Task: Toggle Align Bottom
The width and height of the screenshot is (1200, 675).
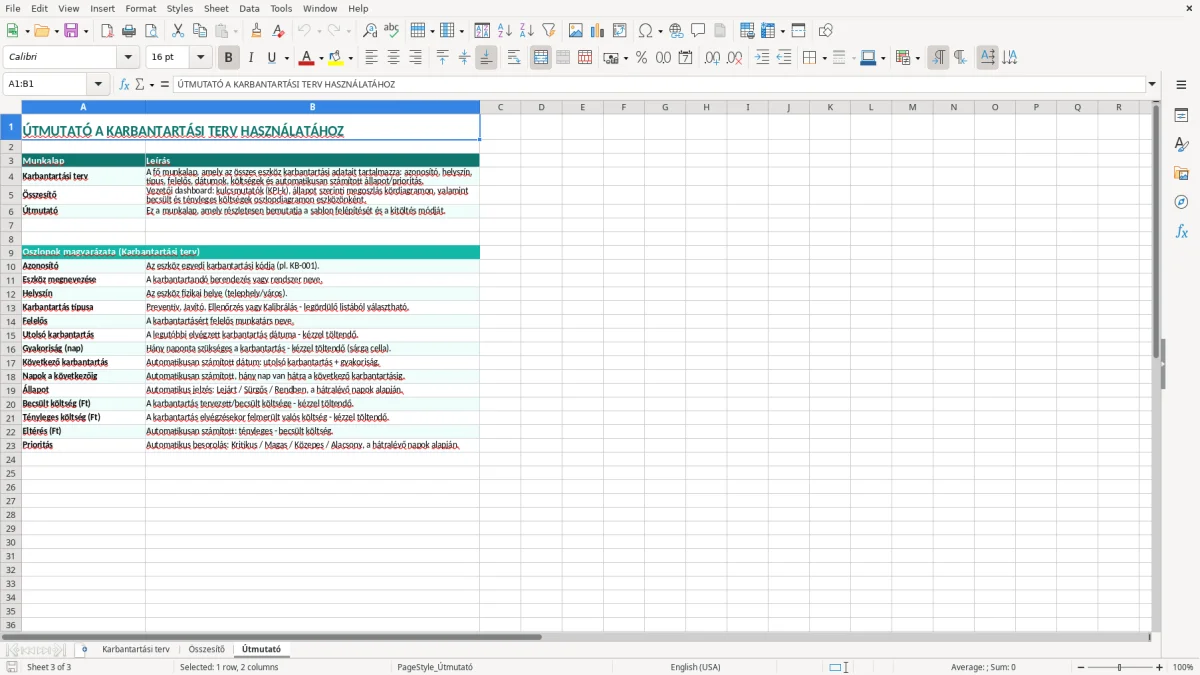Action: pos(486,58)
